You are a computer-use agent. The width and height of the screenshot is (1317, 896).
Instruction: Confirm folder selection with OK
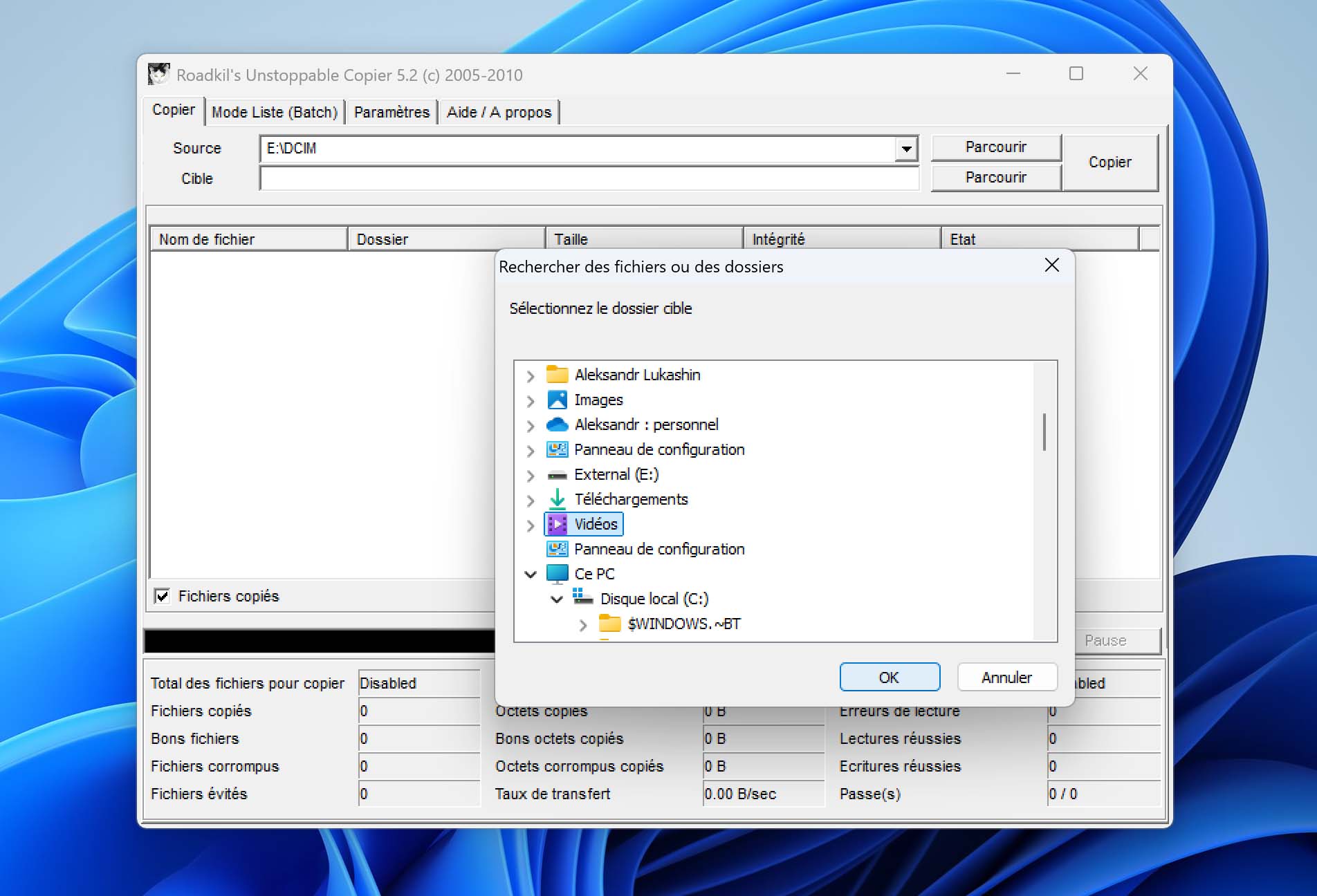pos(890,677)
